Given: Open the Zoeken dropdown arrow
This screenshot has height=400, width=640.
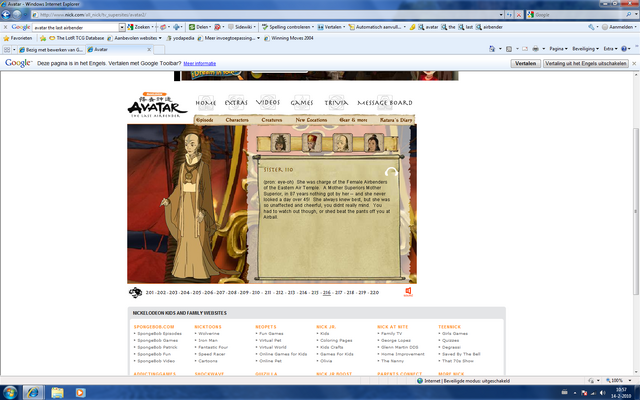Looking at the screenshot, I should 152,27.
